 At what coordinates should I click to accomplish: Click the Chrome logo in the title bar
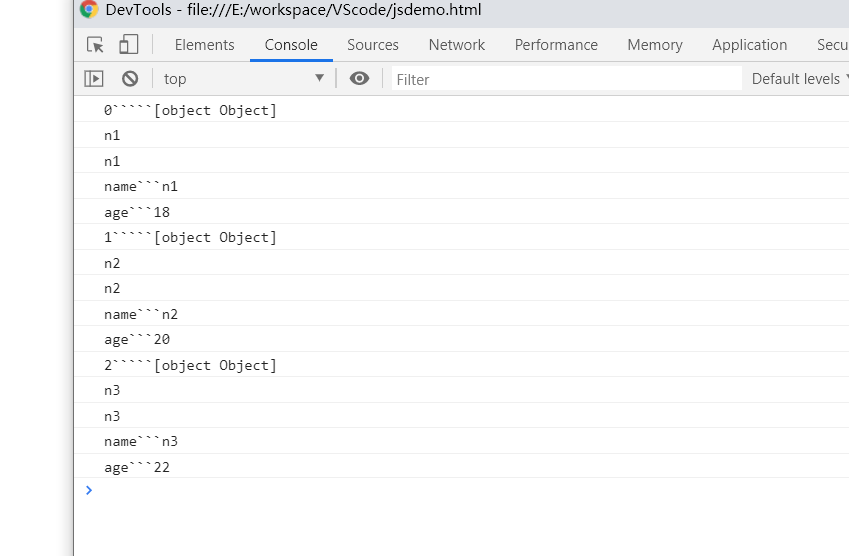click(x=89, y=10)
